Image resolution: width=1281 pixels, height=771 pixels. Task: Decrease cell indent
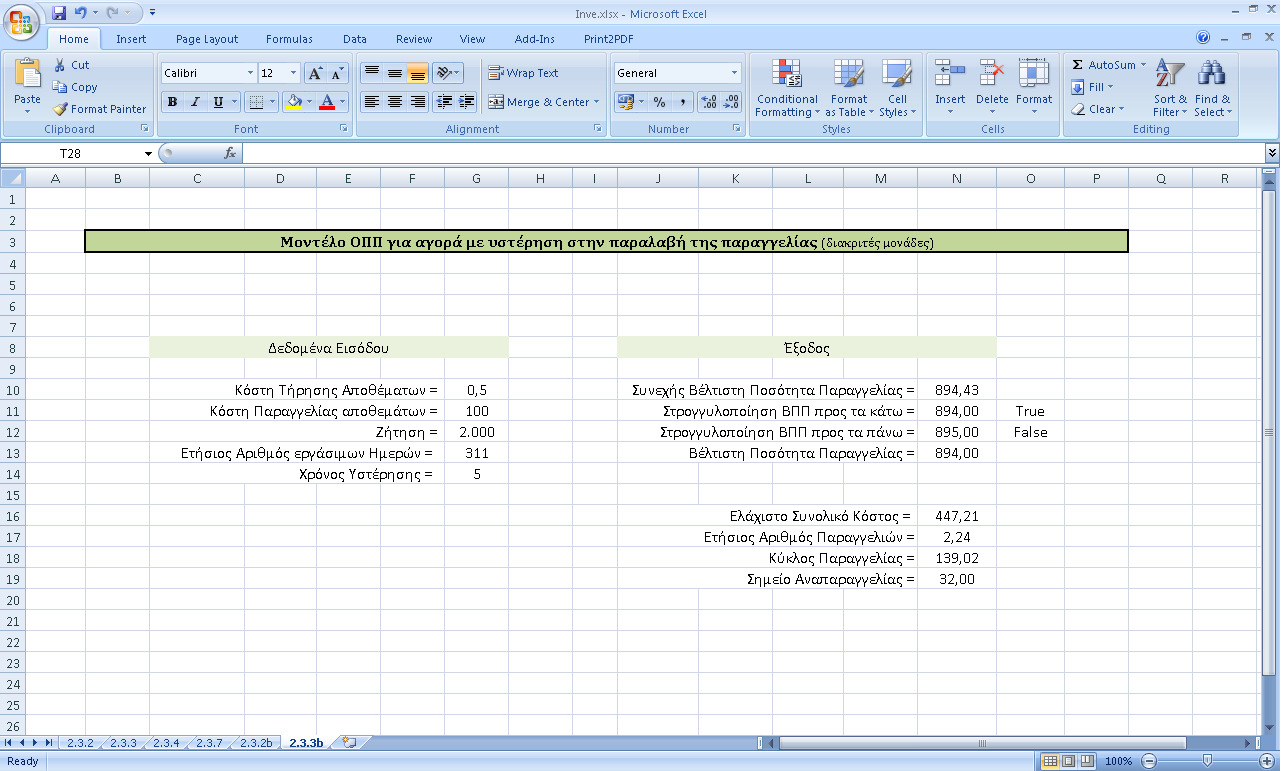tap(444, 102)
